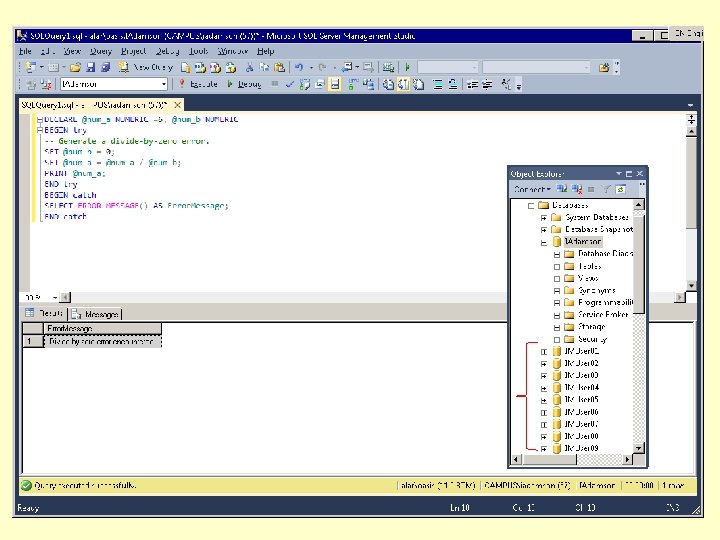
Task: Expand the System Databases node
Action: click(x=544, y=217)
